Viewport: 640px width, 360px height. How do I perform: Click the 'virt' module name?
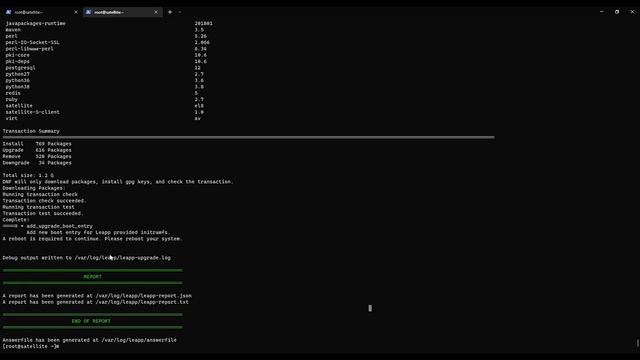point(11,118)
